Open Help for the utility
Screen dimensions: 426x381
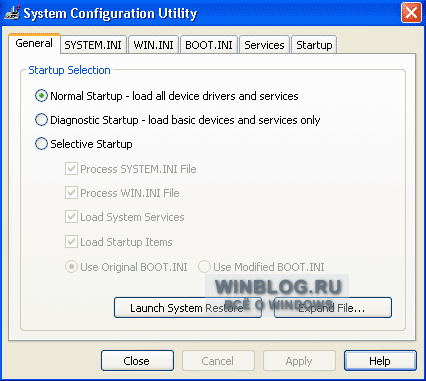coord(380,361)
